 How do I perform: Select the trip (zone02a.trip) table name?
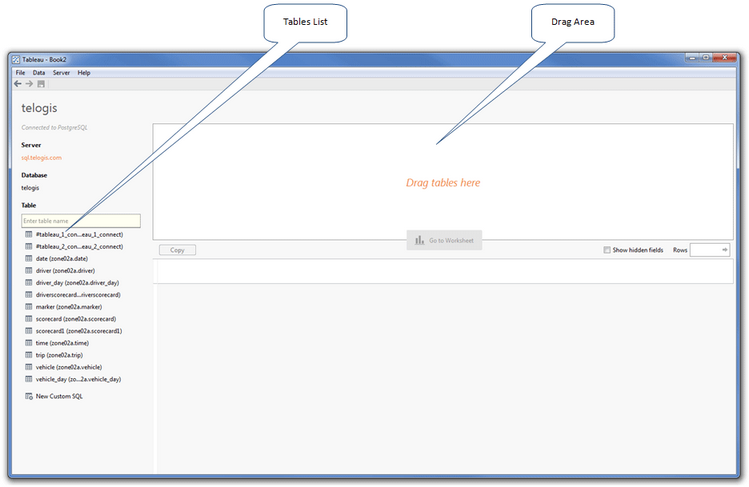(59, 355)
